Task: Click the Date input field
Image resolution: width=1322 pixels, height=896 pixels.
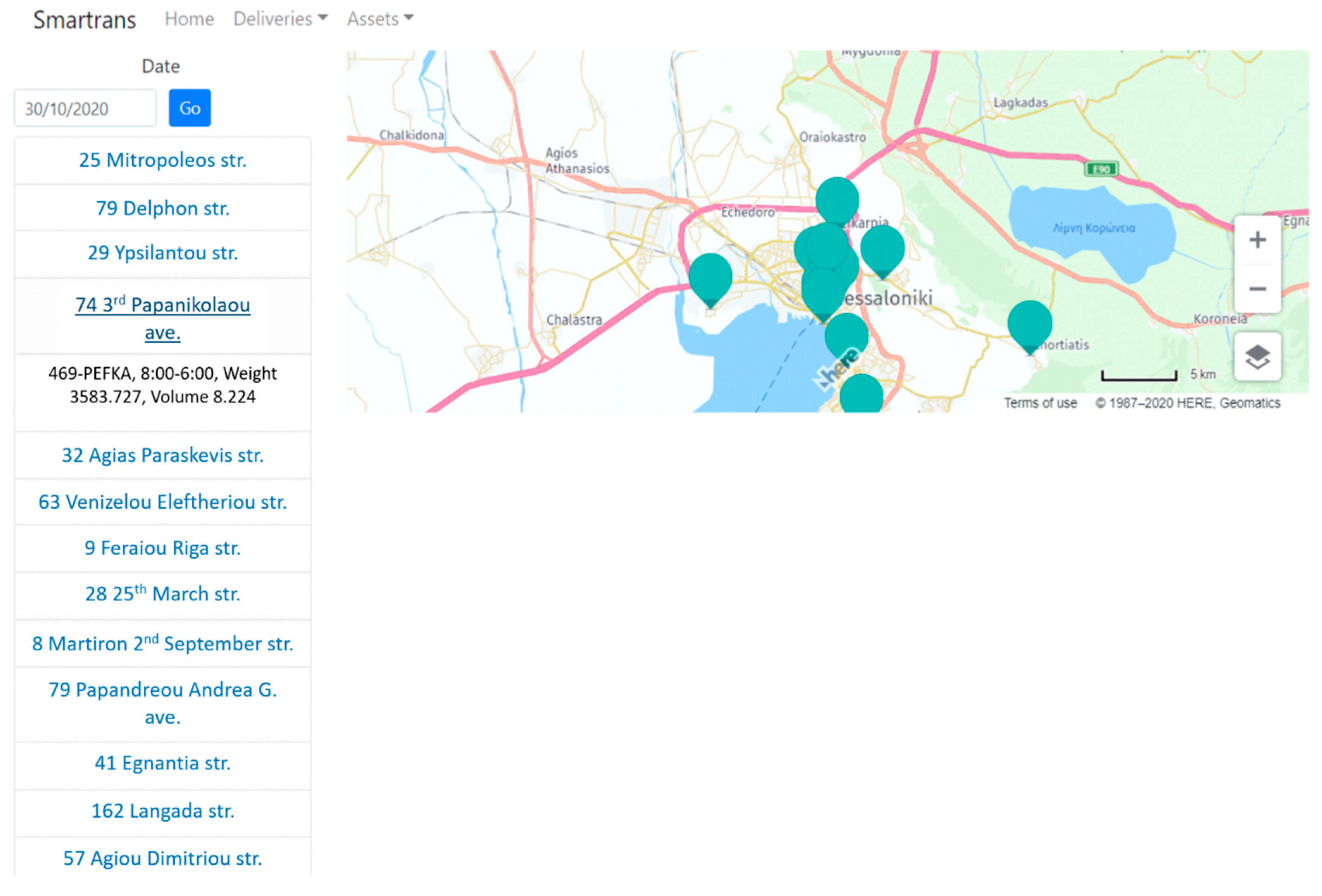Action: click(85, 108)
